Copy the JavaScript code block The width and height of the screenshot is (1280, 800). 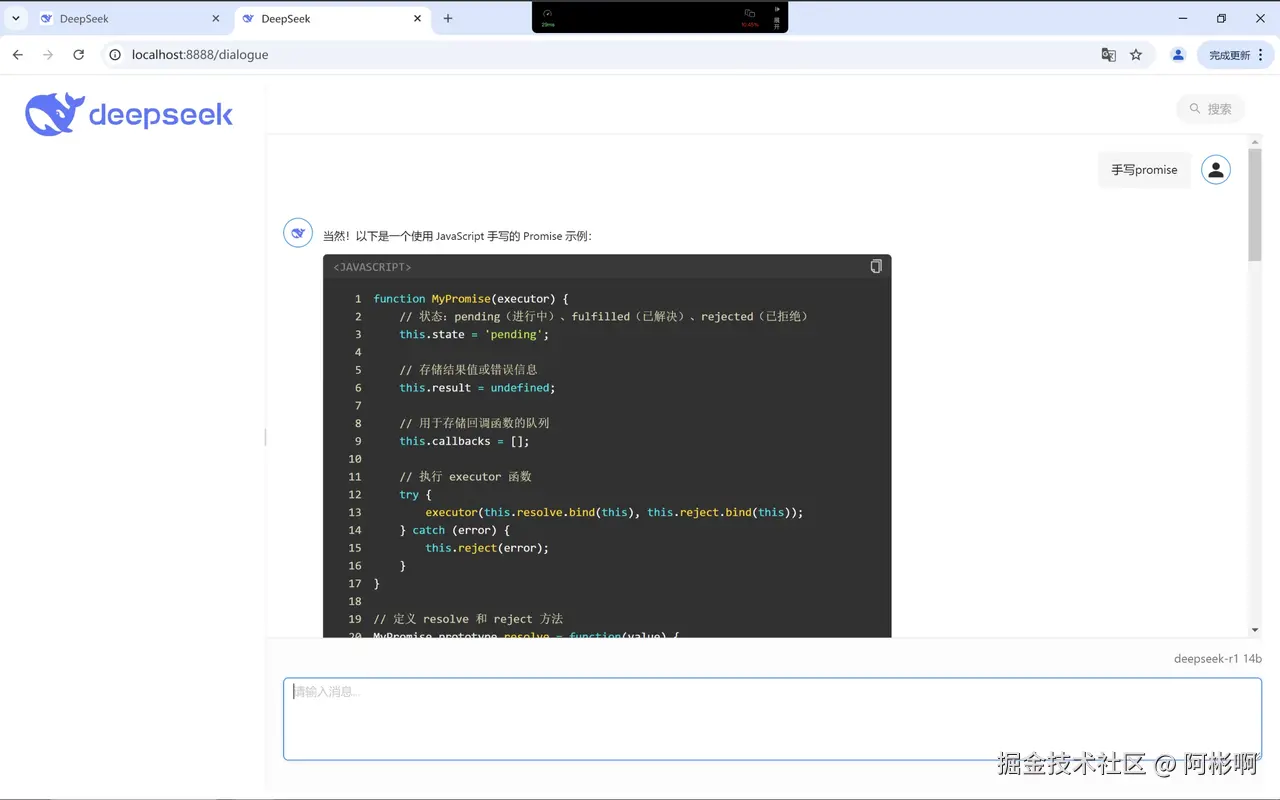(x=876, y=266)
